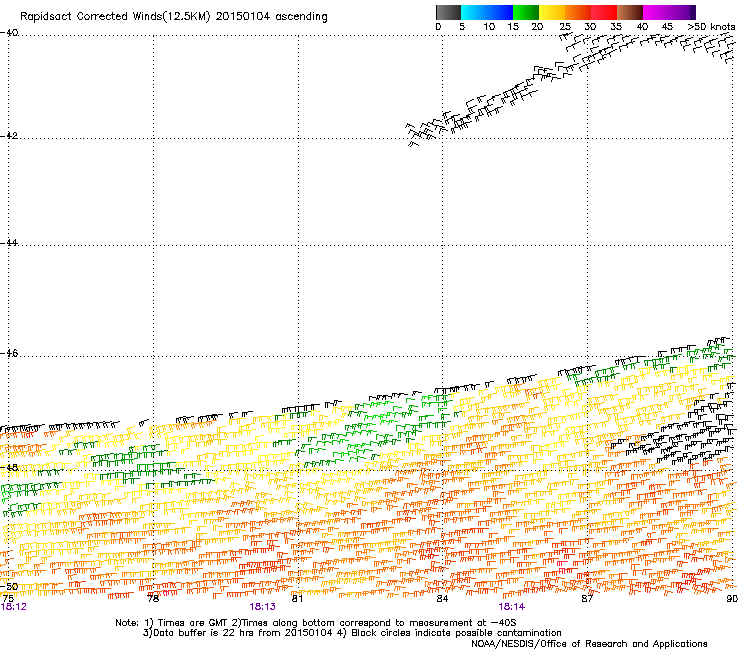Image resolution: width=740 pixels, height=650 pixels.
Task: Click the gray 0-5 knots color swatch
Action: [449, 12]
